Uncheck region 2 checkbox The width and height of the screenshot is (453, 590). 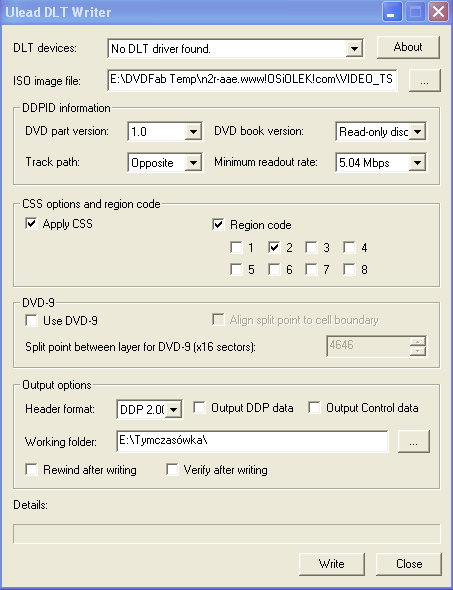tap(274, 247)
